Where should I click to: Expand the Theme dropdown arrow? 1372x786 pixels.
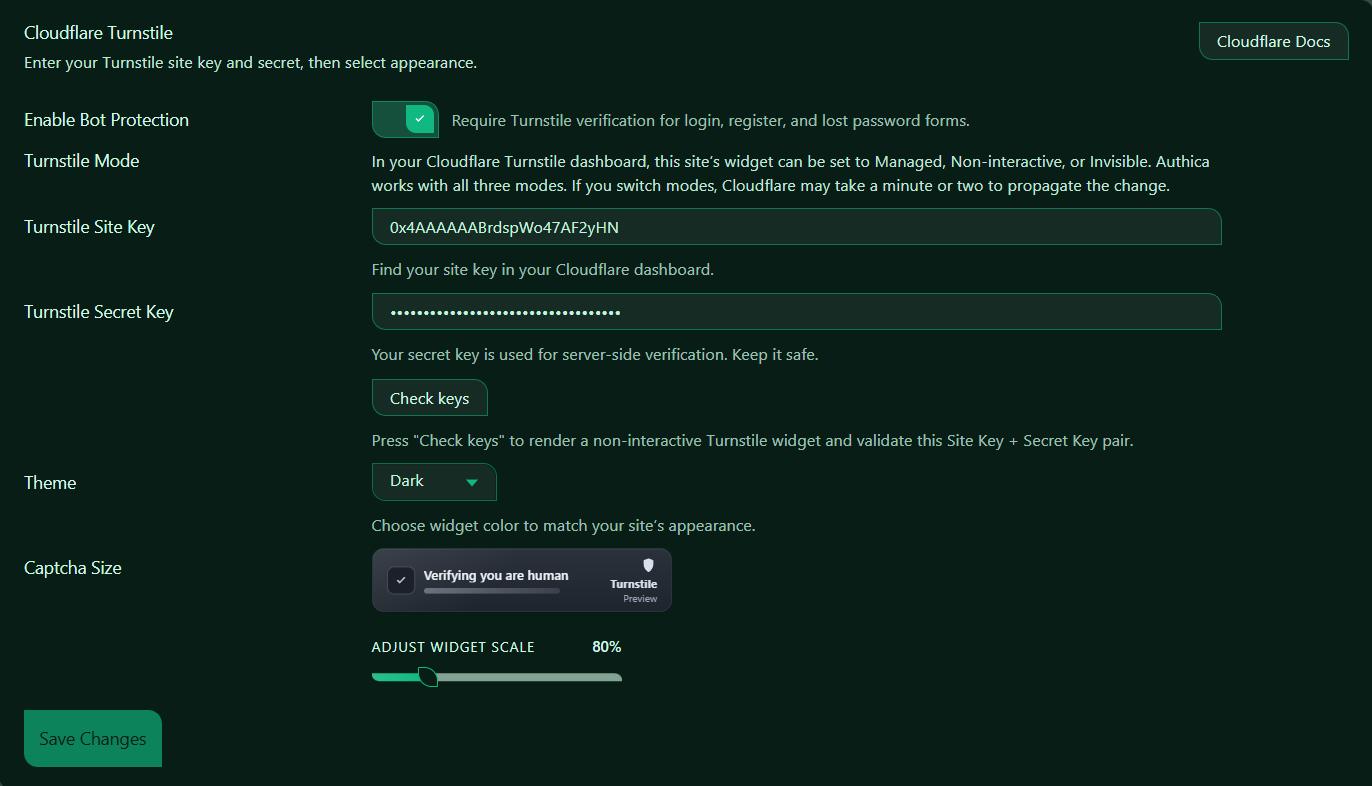pos(472,482)
